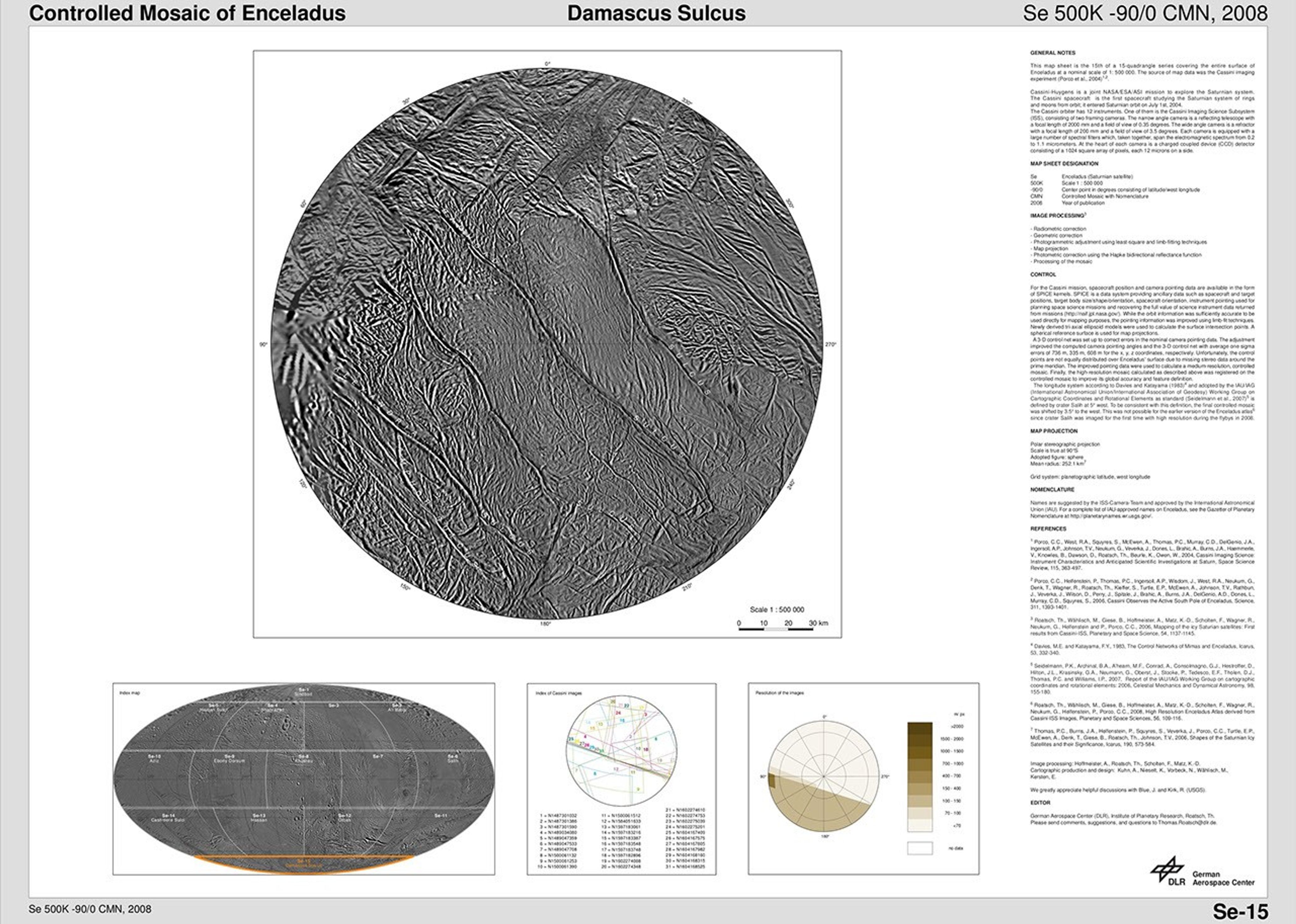Click the 90° longitude label beside main map
Image resolution: width=1296 pixels, height=924 pixels.
[x=263, y=344]
